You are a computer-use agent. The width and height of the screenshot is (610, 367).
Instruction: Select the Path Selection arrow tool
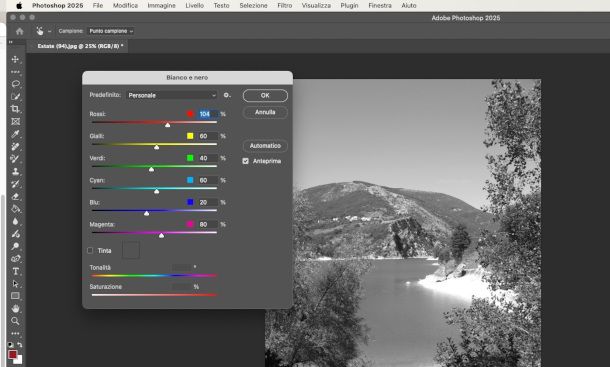click(x=15, y=284)
